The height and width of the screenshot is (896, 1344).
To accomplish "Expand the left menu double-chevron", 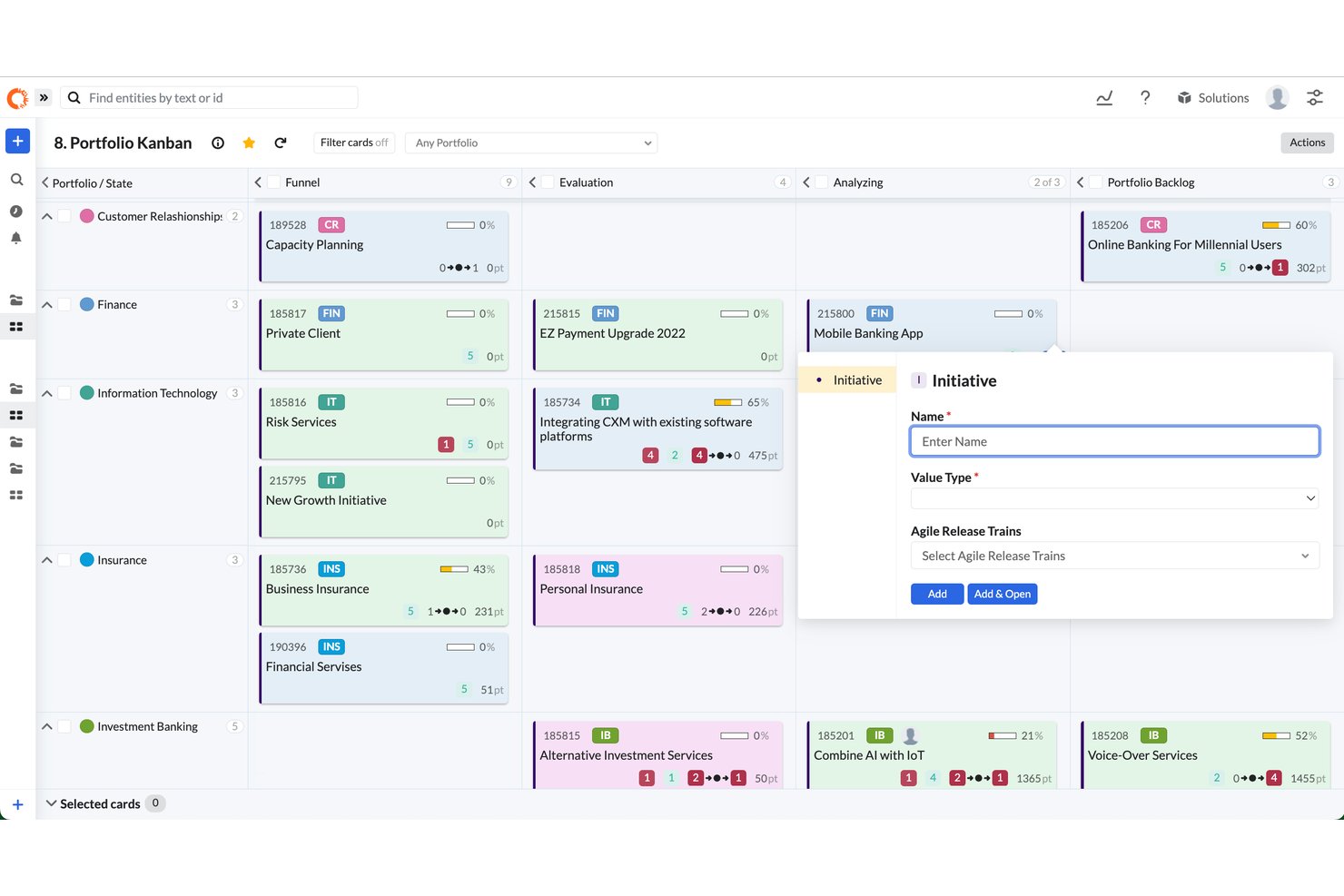I will click(x=44, y=97).
